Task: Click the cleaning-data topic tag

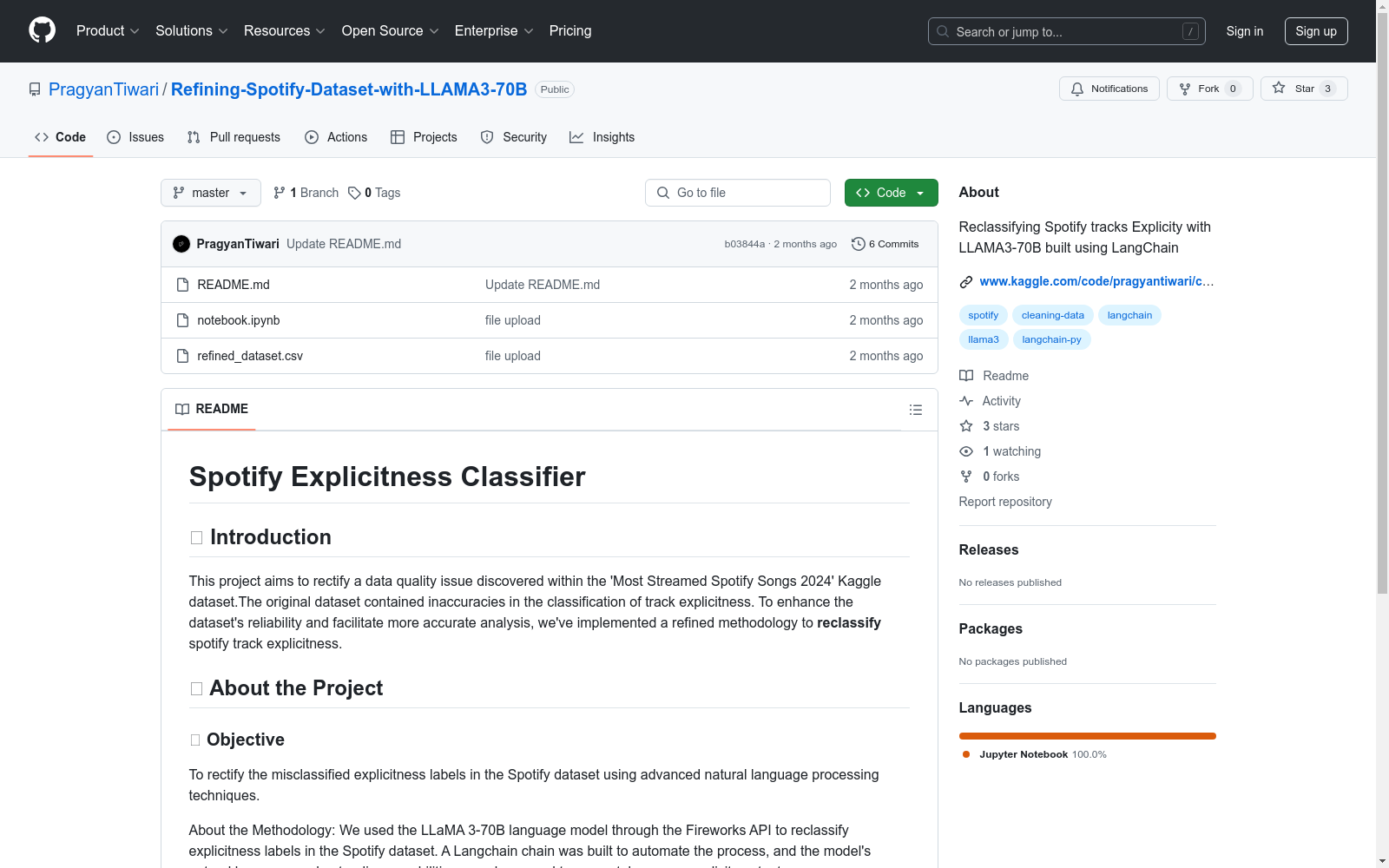Action: coord(1053,315)
